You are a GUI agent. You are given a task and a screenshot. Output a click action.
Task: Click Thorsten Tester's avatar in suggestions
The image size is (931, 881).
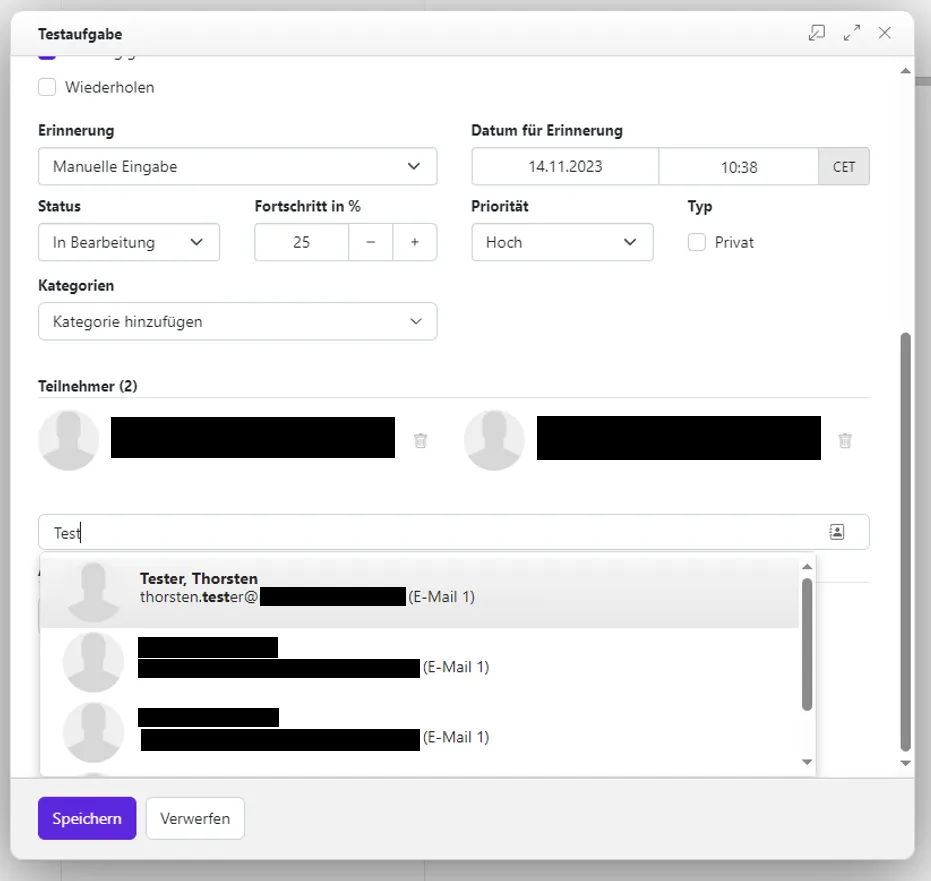[93, 592]
